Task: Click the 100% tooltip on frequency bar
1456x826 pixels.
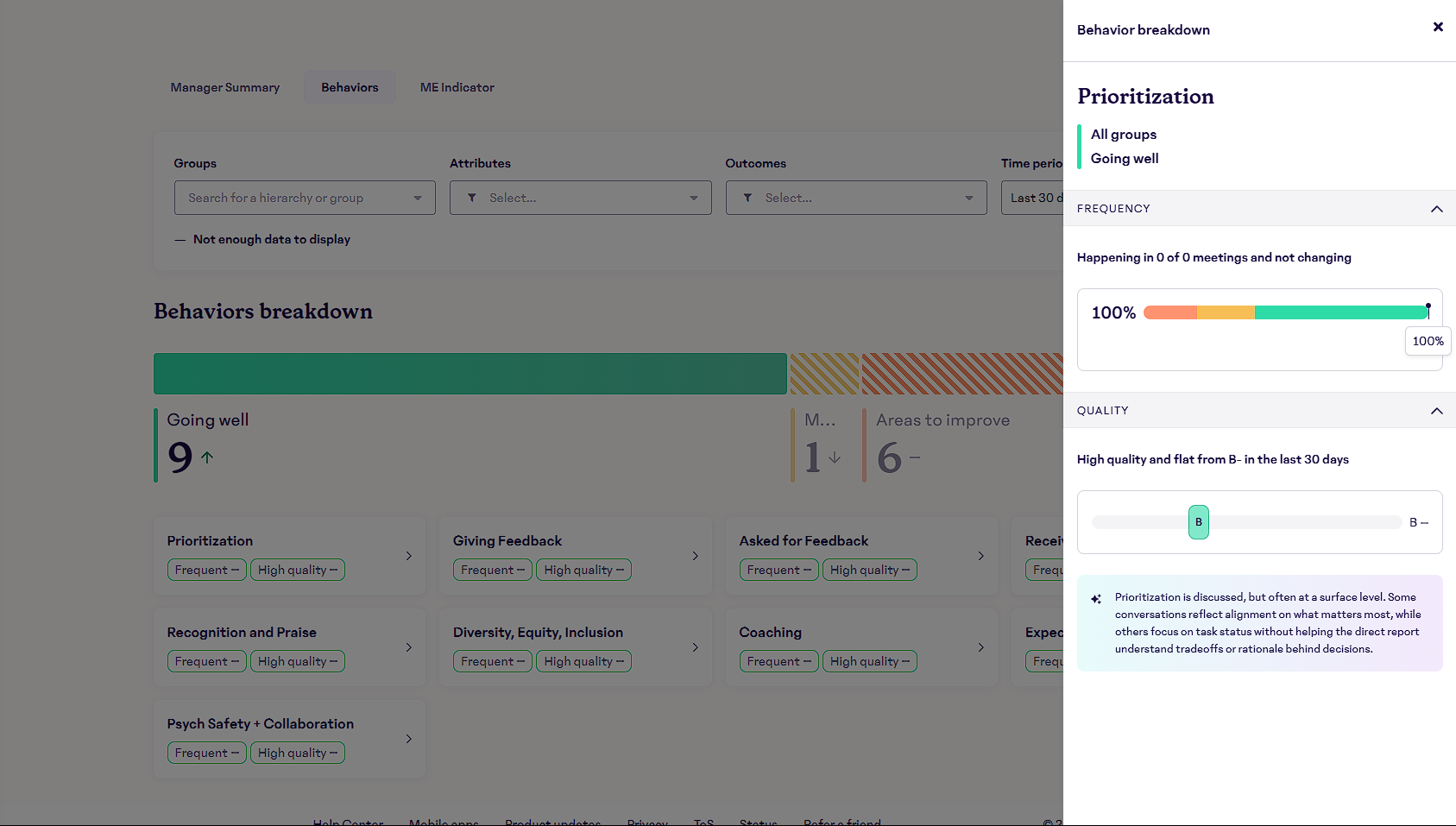Action: coord(1428,341)
